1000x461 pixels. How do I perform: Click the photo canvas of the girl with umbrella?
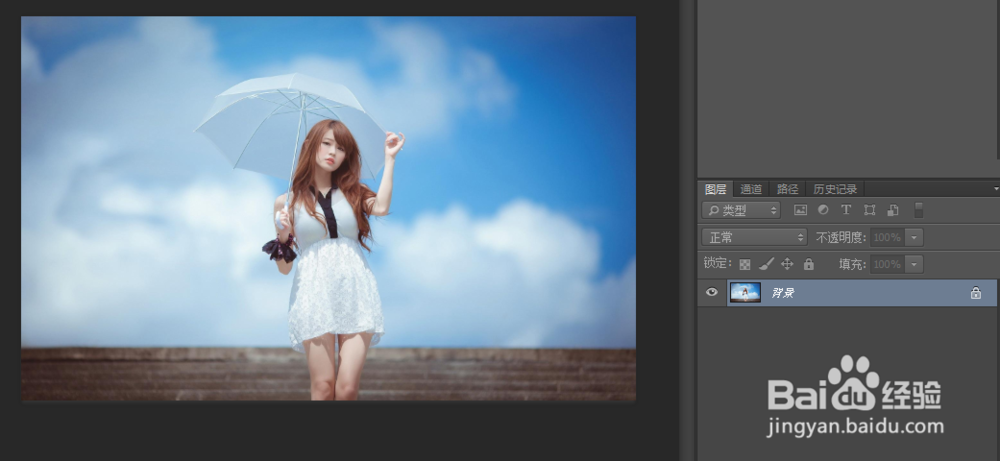[x=328, y=209]
